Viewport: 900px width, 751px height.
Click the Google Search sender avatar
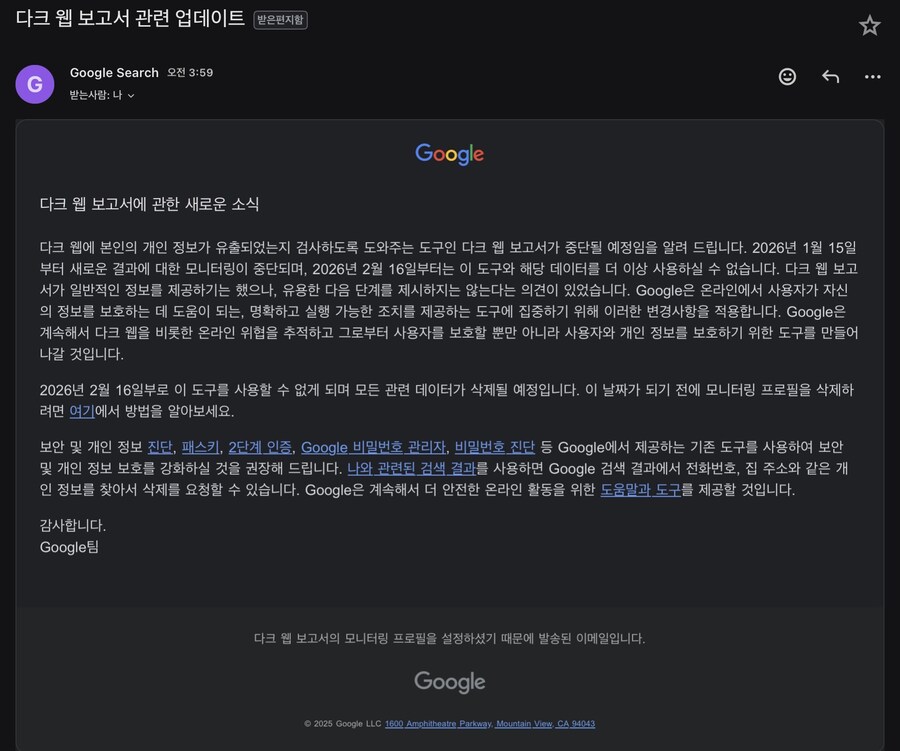(x=35, y=84)
